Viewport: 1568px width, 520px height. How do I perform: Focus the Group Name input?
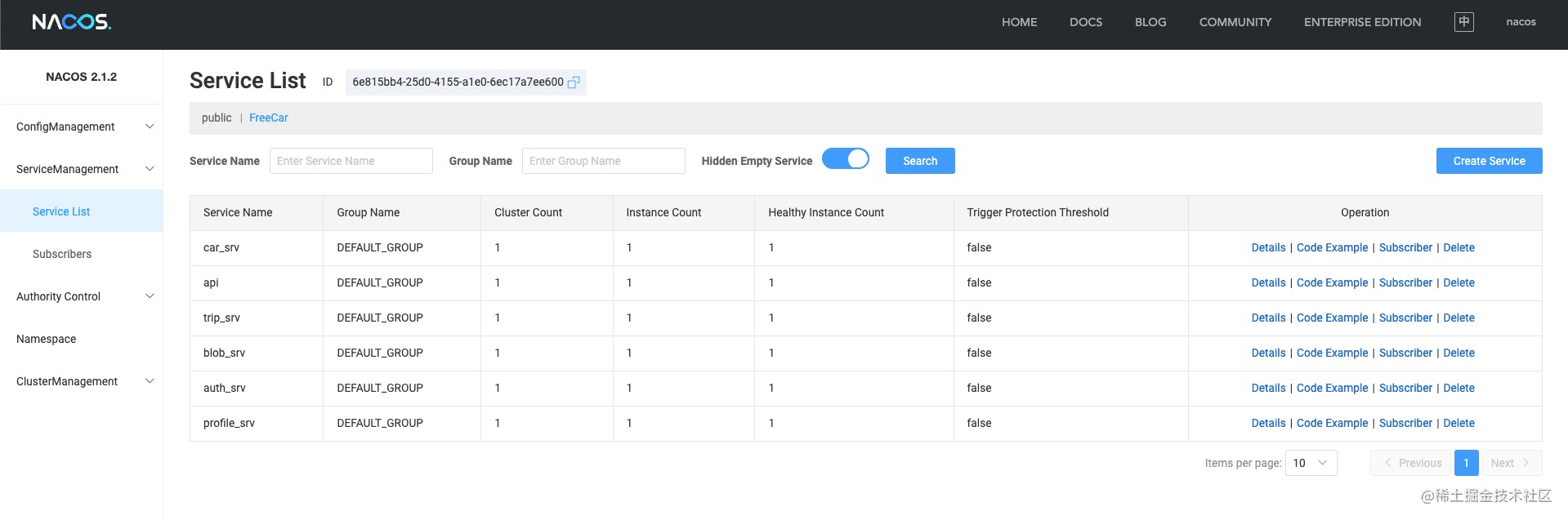tap(604, 161)
